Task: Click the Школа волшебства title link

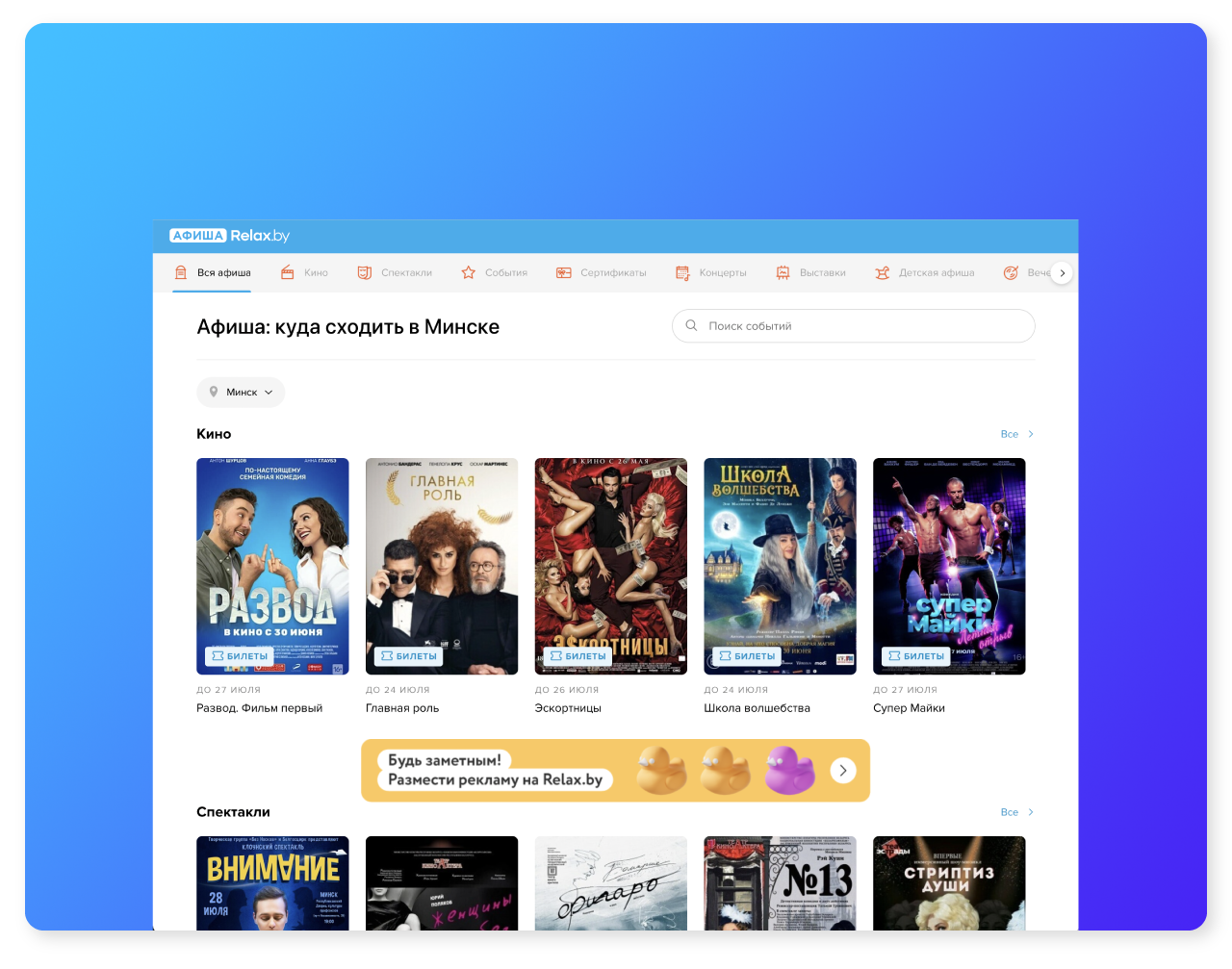Action: 757,708
